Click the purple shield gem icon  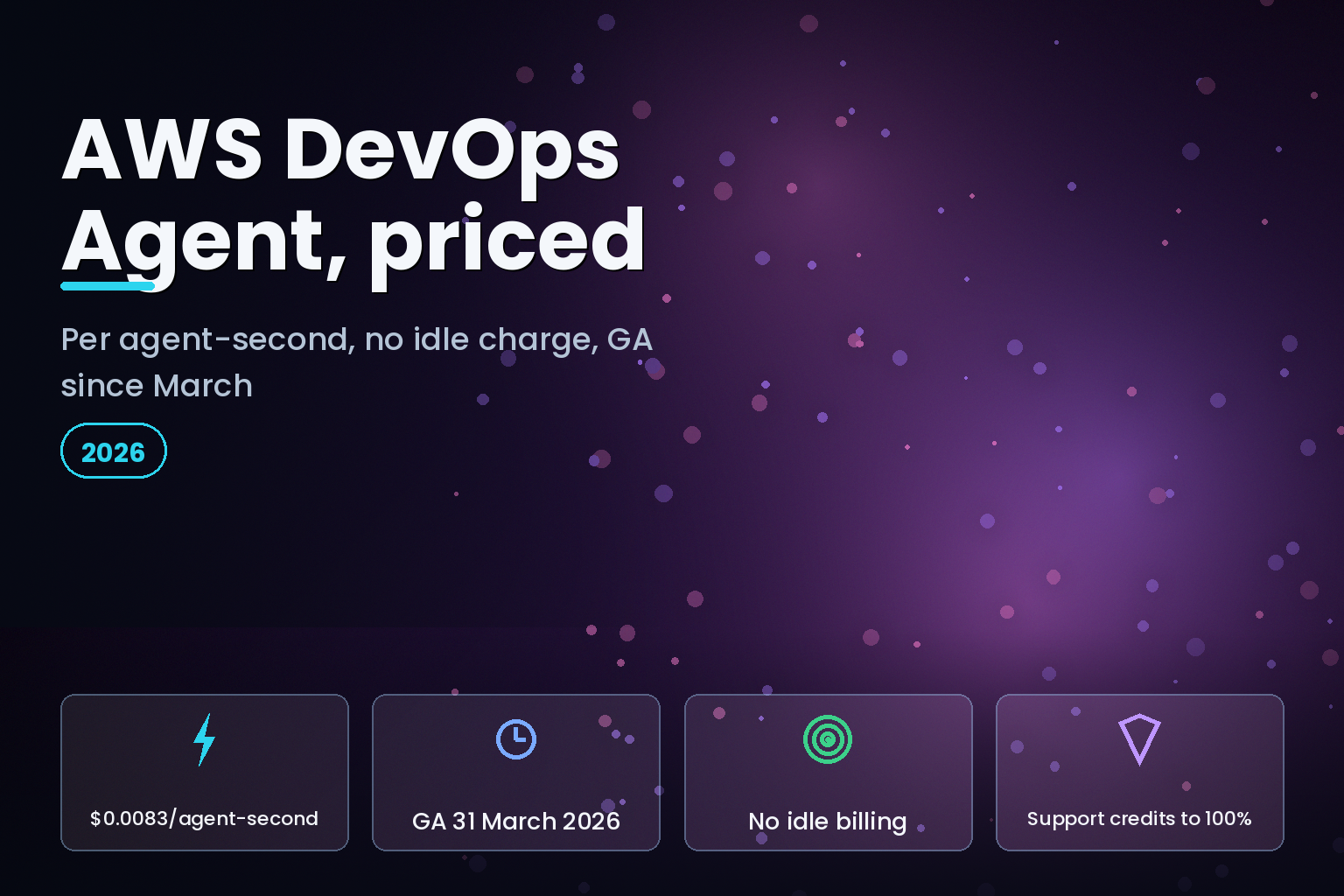(x=1139, y=739)
